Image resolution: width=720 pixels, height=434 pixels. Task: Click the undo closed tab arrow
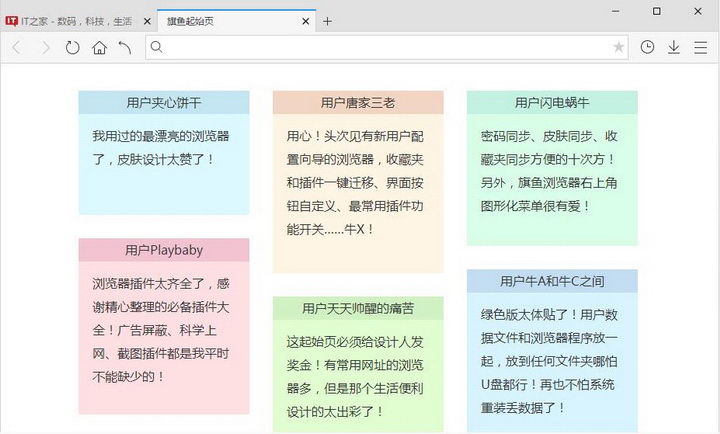coord(125,47)
